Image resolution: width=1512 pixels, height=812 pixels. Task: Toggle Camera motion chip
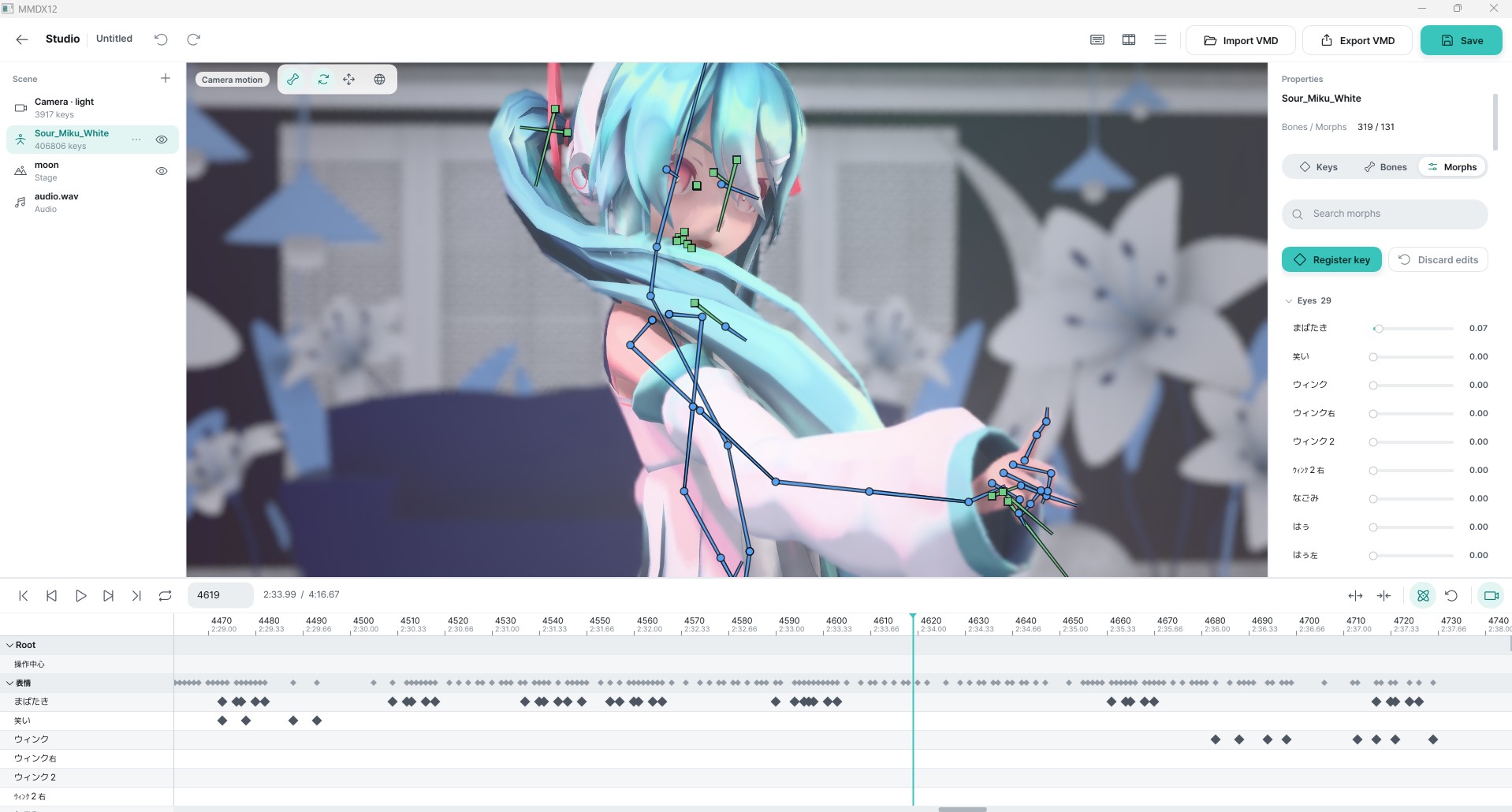pyautogui.click(x=232, y=80)
